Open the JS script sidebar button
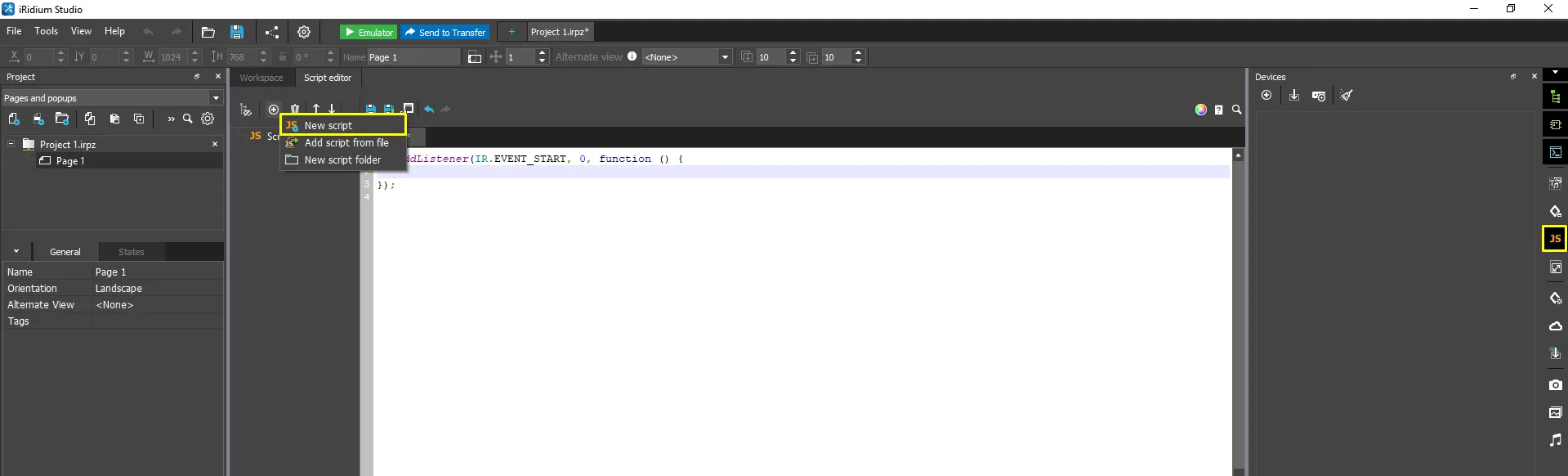The width and height of the screenshot is (1568, 476). pyautogui.click(x=1554, y=239)
